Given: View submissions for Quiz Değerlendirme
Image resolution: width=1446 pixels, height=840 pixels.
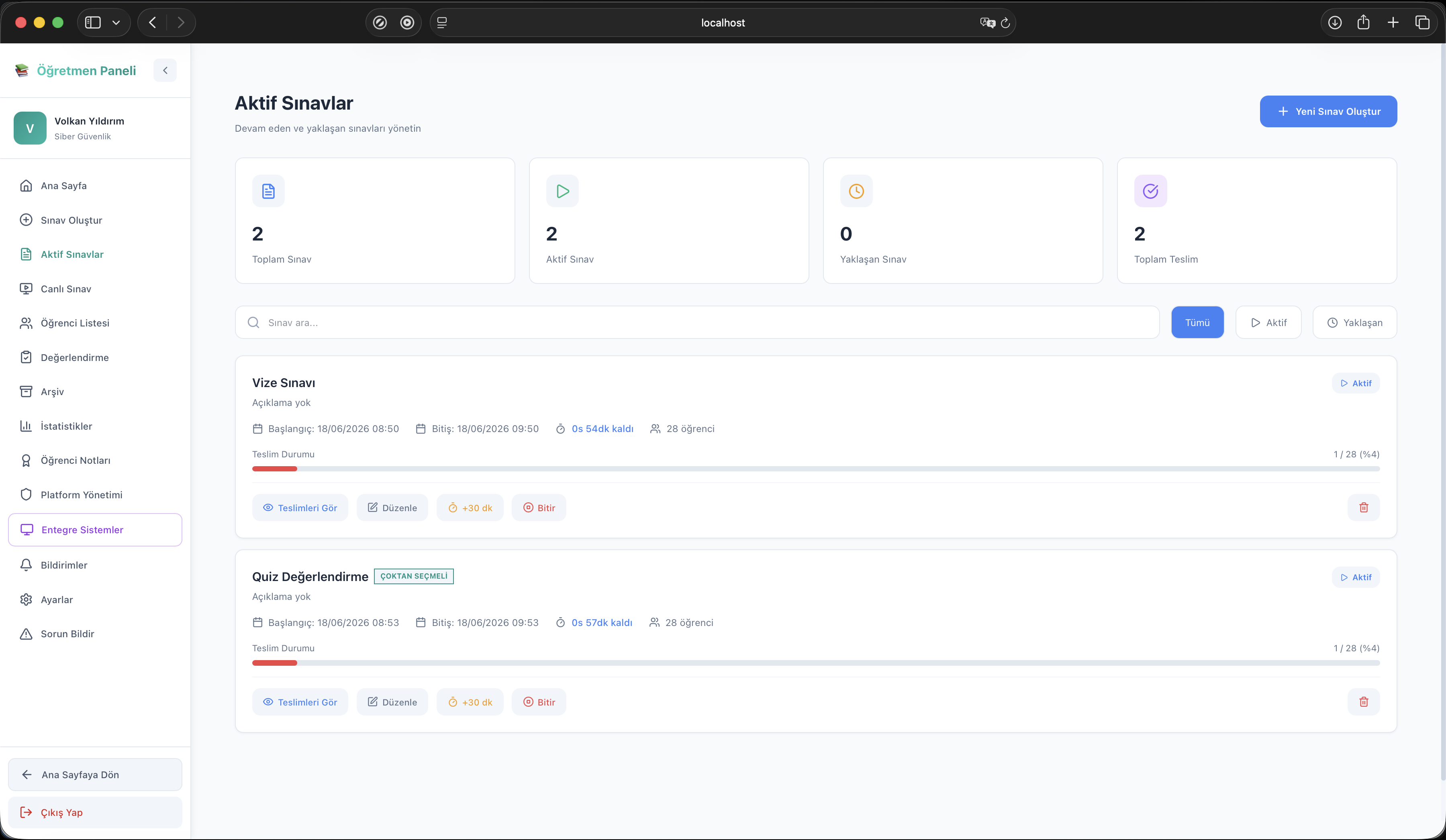Looking at the screenshot, I should click(x=300, y=702).
